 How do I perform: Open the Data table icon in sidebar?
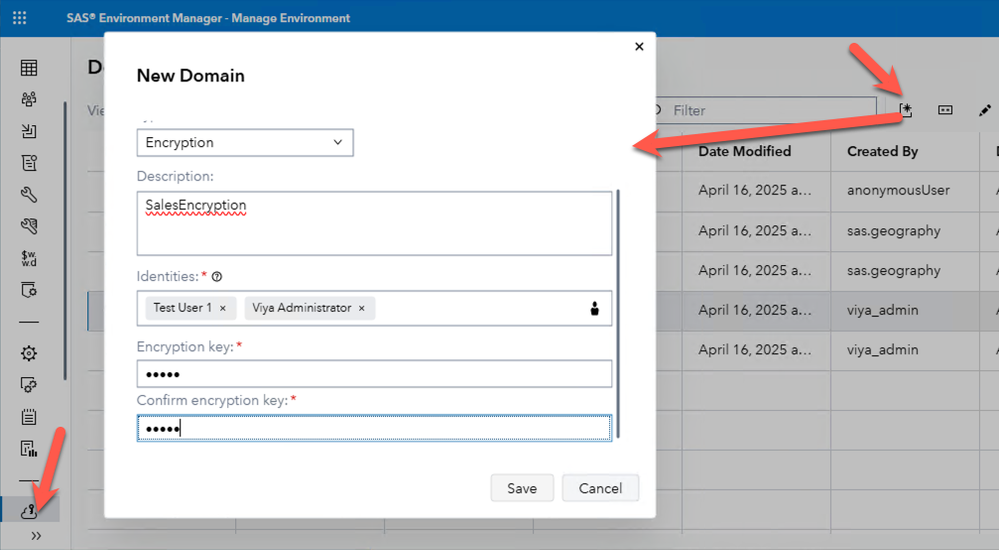point(29,68)
